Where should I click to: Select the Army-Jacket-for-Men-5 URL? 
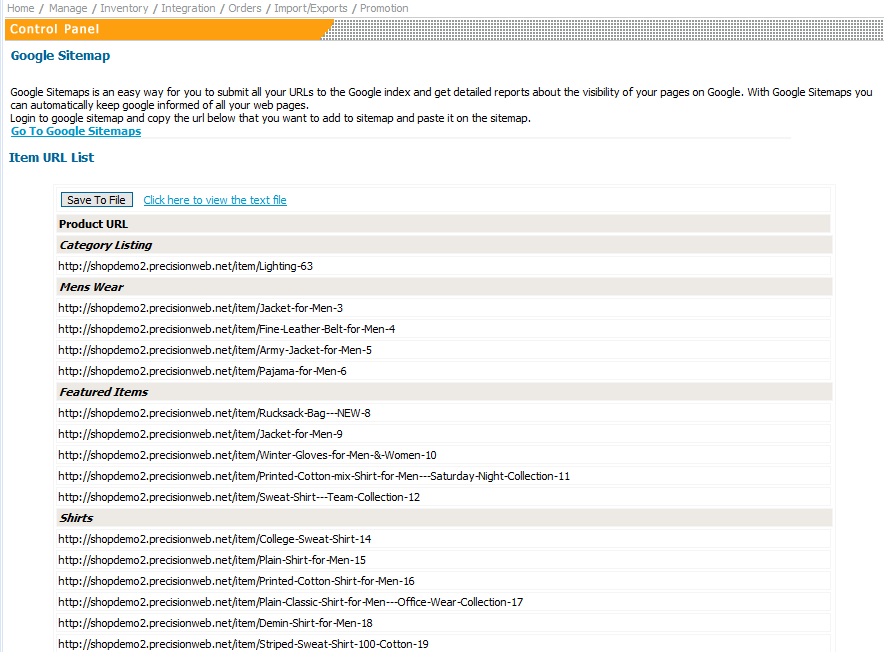(215, 350)
